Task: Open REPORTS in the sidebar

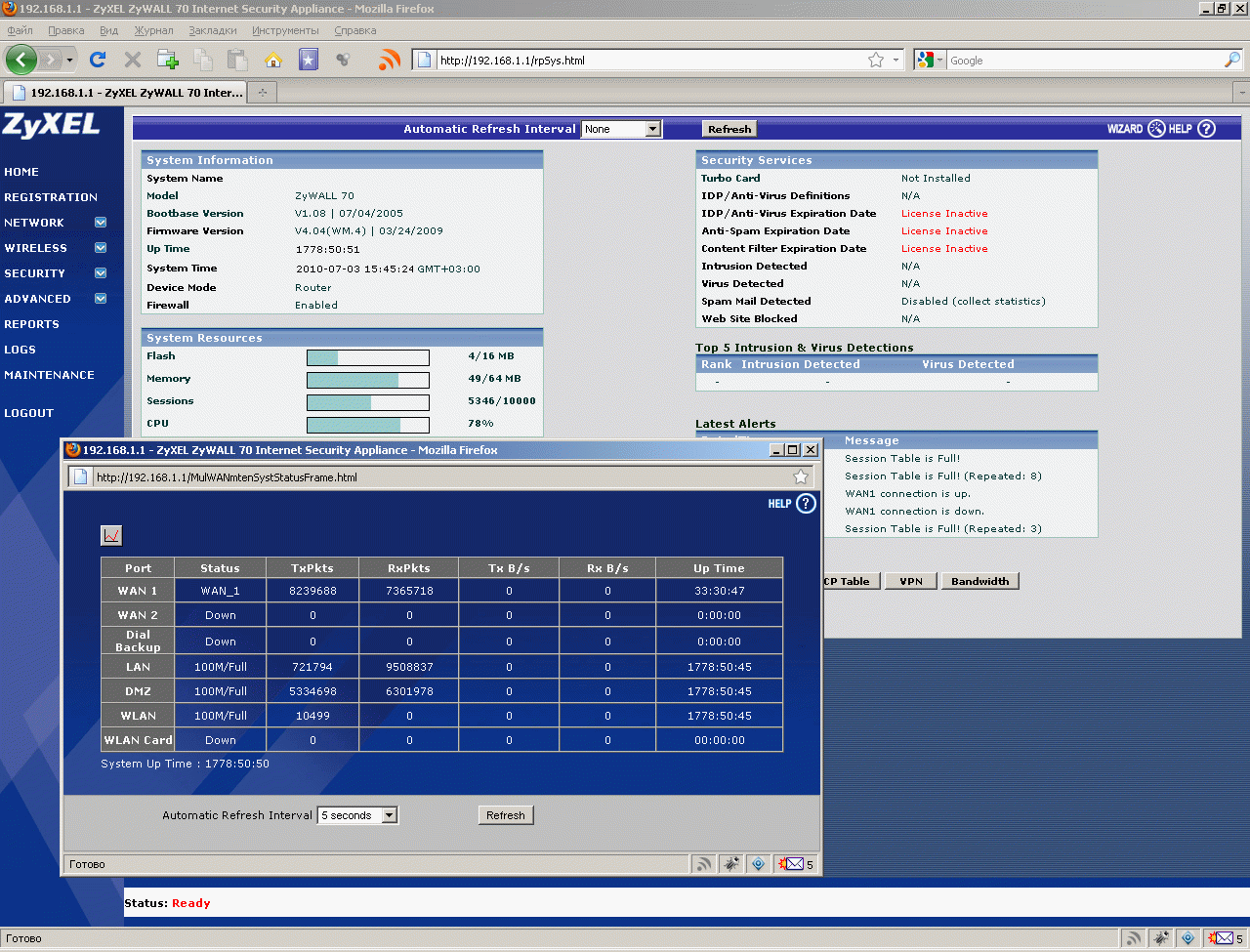Action: click(31, 324)
